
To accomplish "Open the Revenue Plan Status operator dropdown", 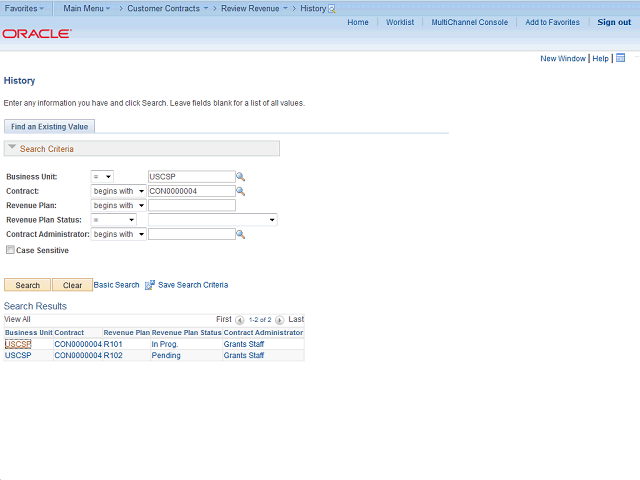I will tap(113, 220).
